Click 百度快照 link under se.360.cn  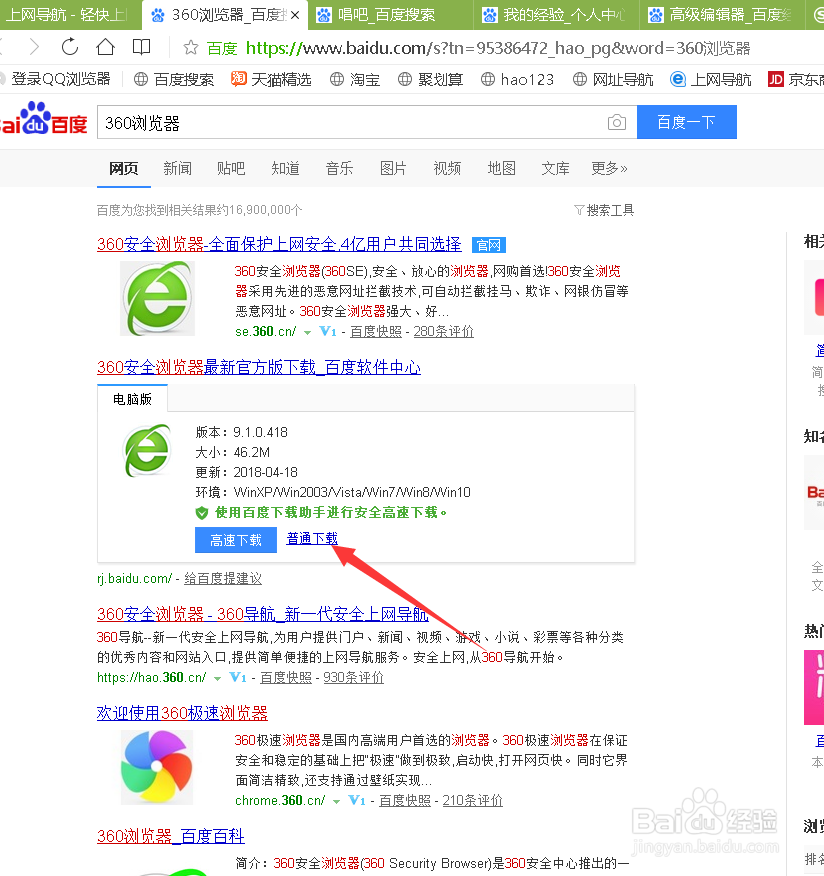[376, 332]
